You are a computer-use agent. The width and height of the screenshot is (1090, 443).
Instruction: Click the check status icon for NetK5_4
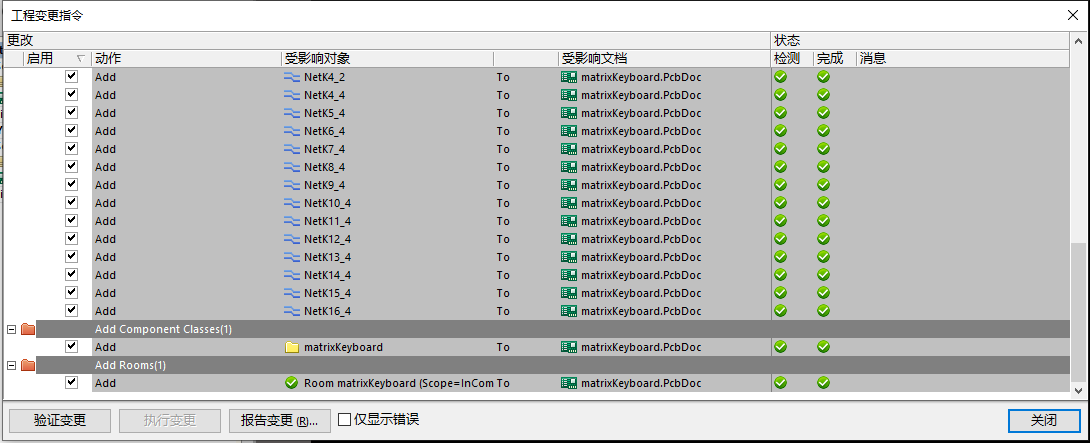coord(780,113)
